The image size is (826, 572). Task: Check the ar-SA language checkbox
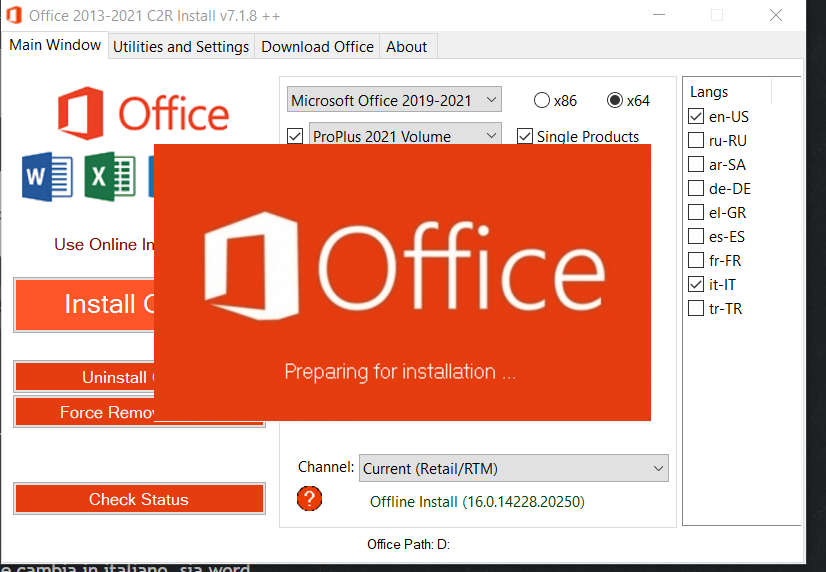click(x=696, y=164)
